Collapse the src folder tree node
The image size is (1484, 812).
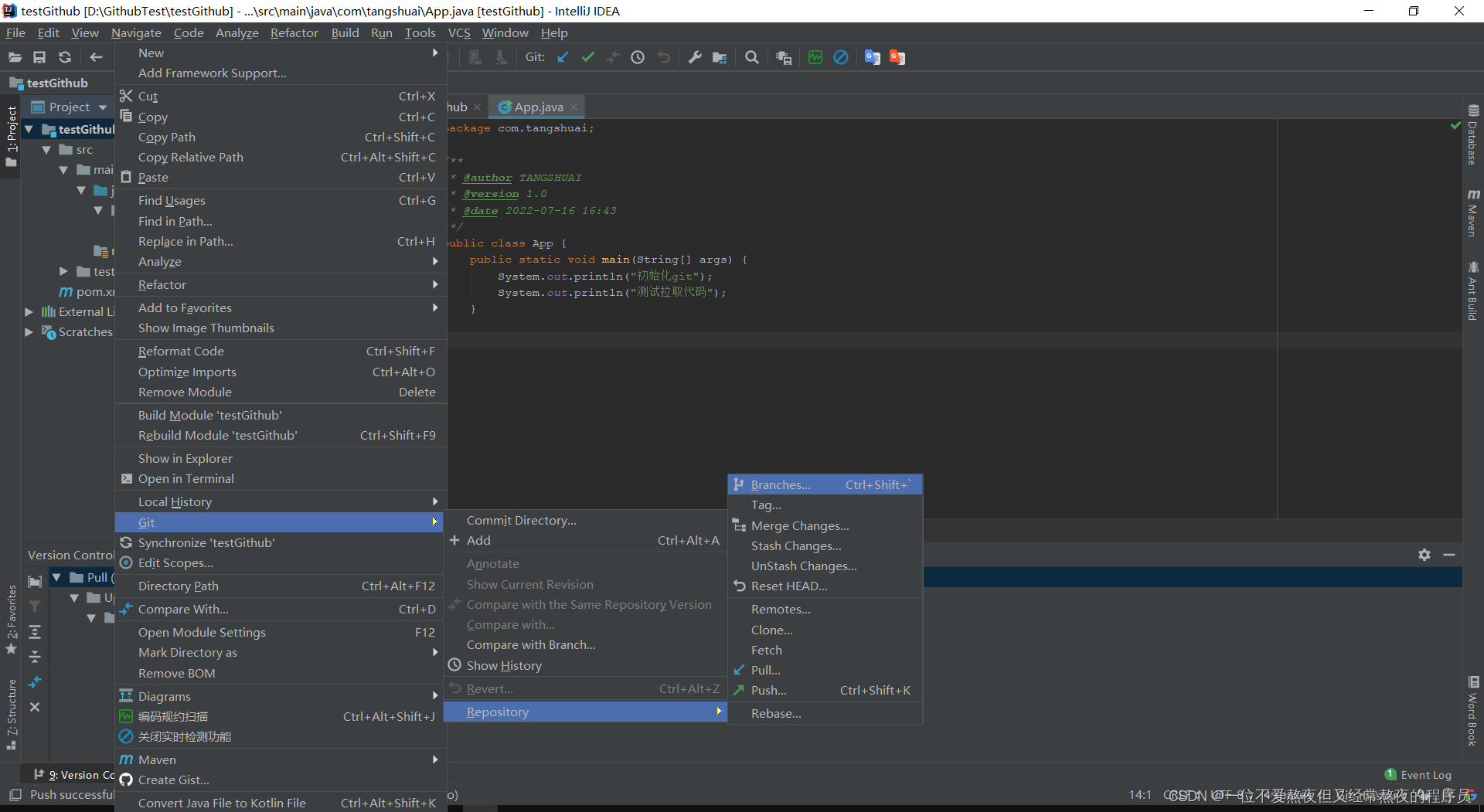click(46, 150)
